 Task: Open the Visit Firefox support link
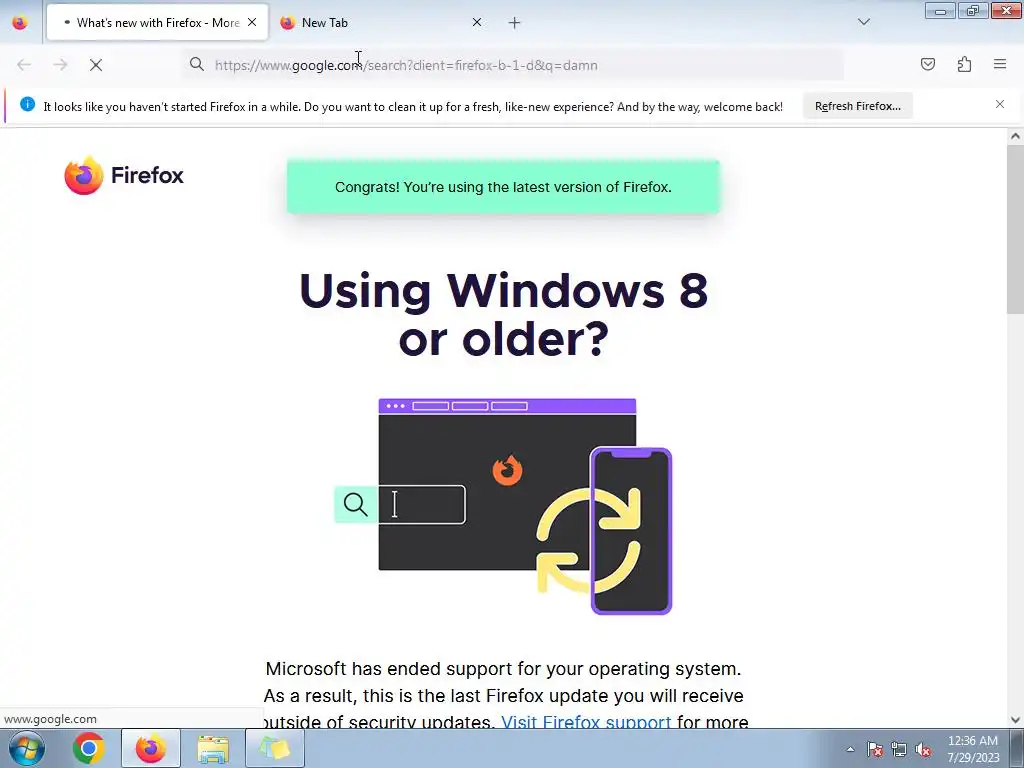pyautogui.click(x=586, y=721)
